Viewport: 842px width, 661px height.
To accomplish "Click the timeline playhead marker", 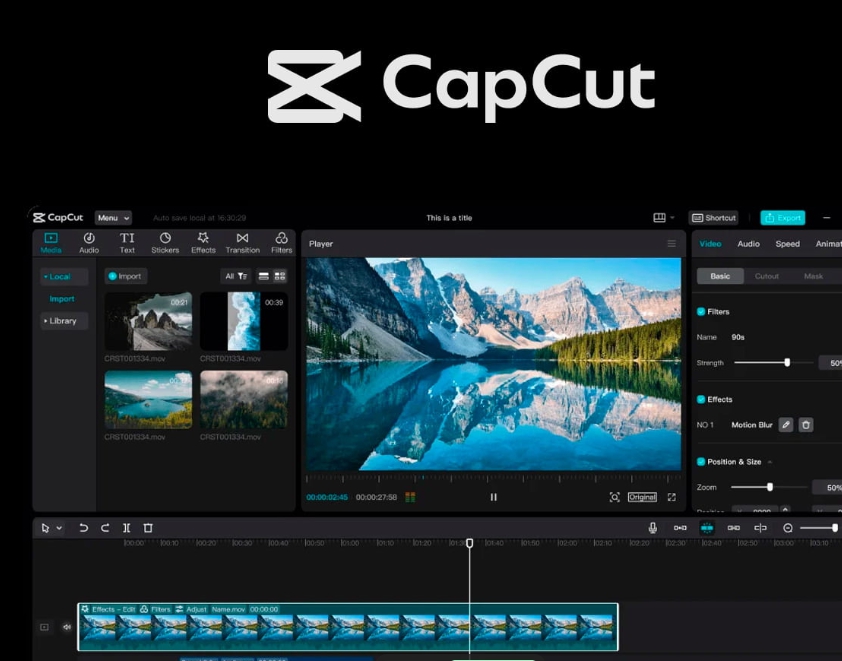I will (x=469, y=543).
